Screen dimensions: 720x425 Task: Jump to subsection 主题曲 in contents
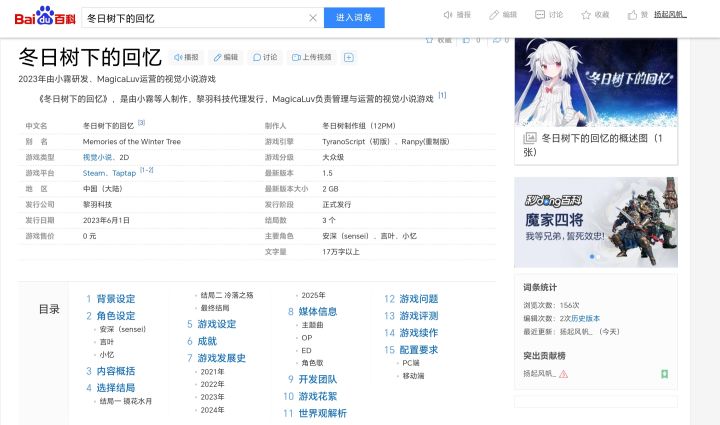point(312,325)
